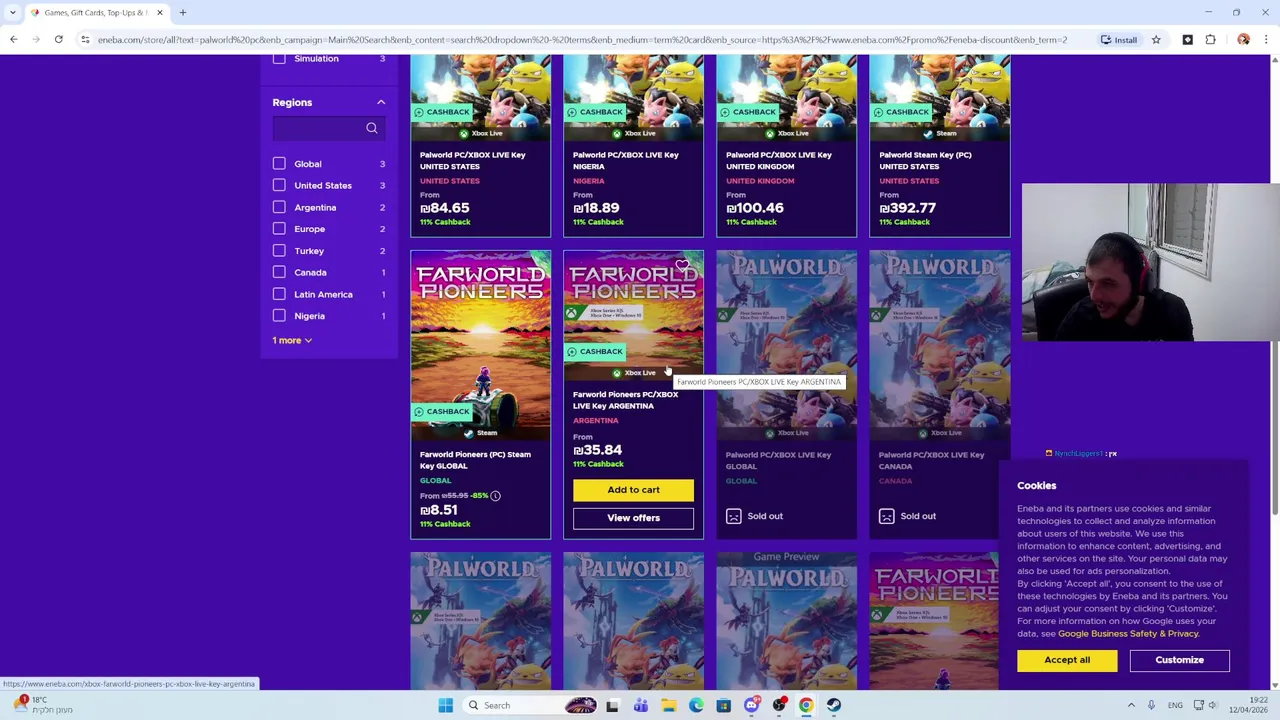Launch Microsoft Edge from taskbar
Screen dimensions: 1280x720
click(696, 705)
